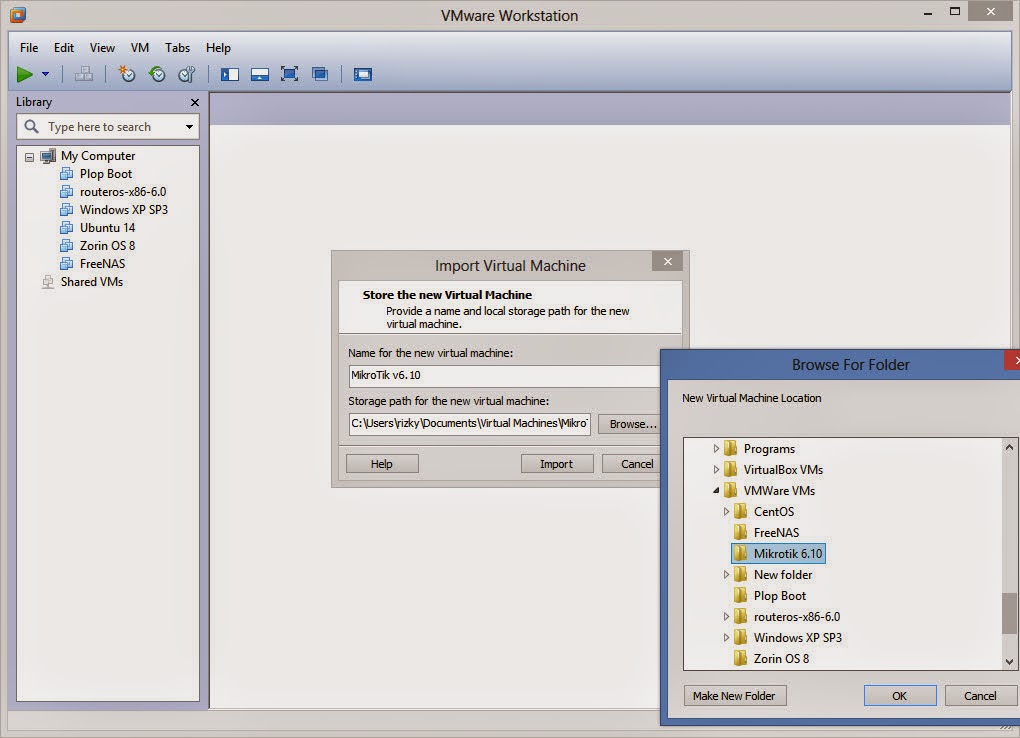Open the Edit menu
The height and width of the screenshot is (738, 1020).
(x=64, y=48)
